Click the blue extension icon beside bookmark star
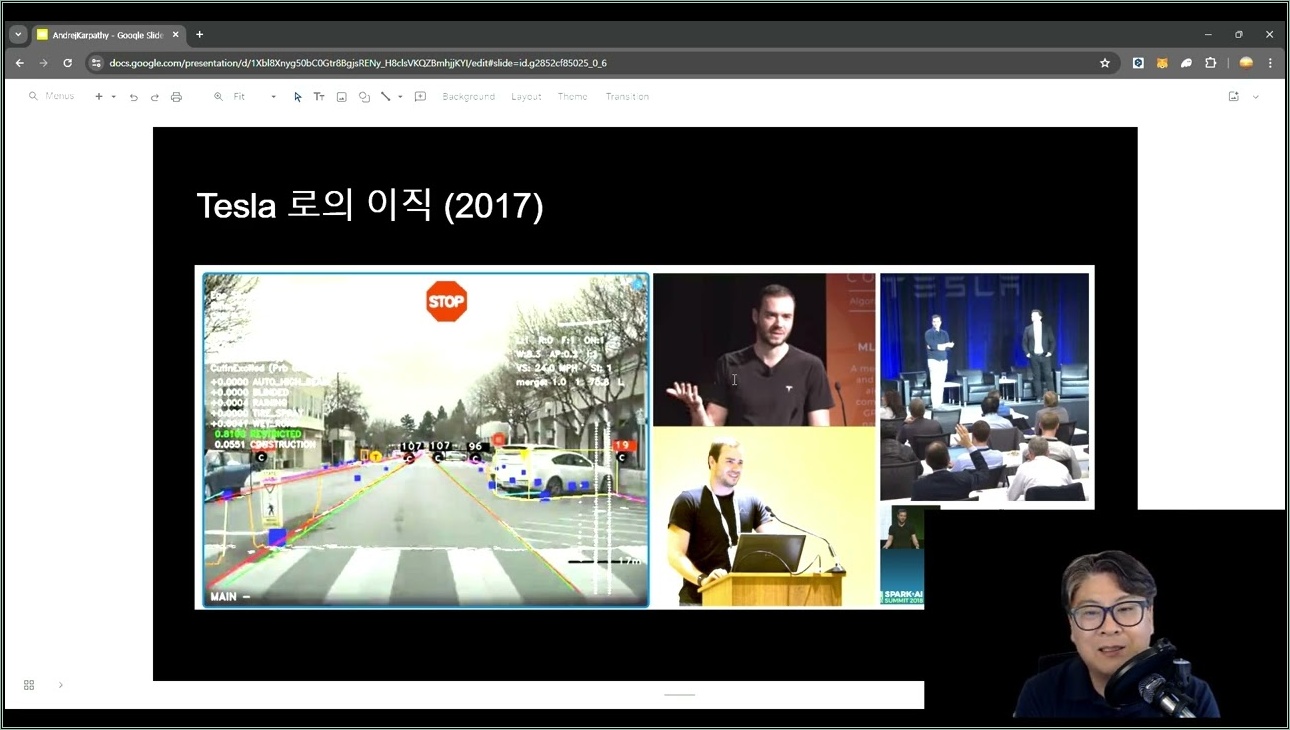1290x730 pixels. [x=1138, y=63]
